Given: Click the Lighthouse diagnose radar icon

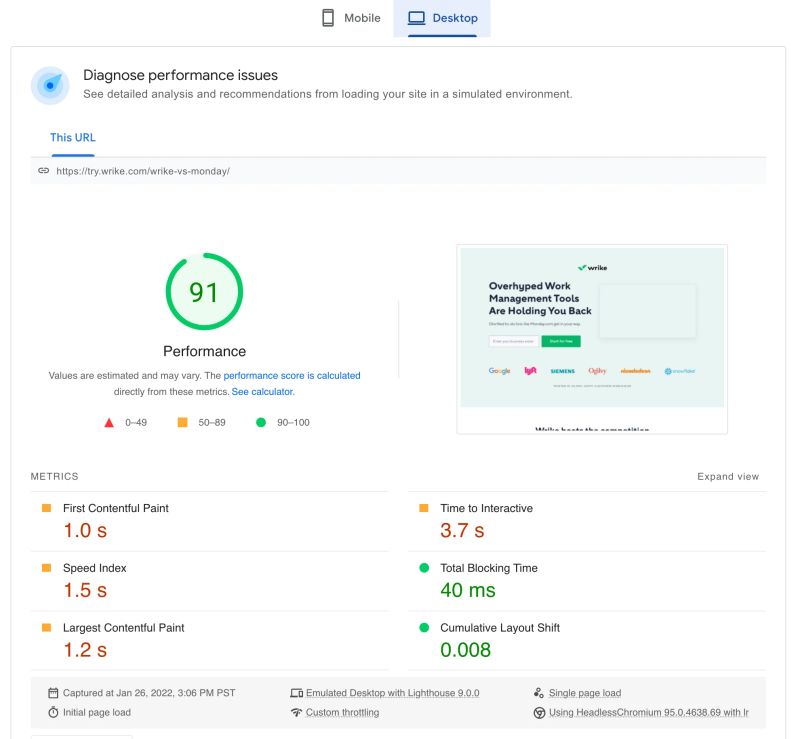Looking at the screenshot, I should (50, 85).
